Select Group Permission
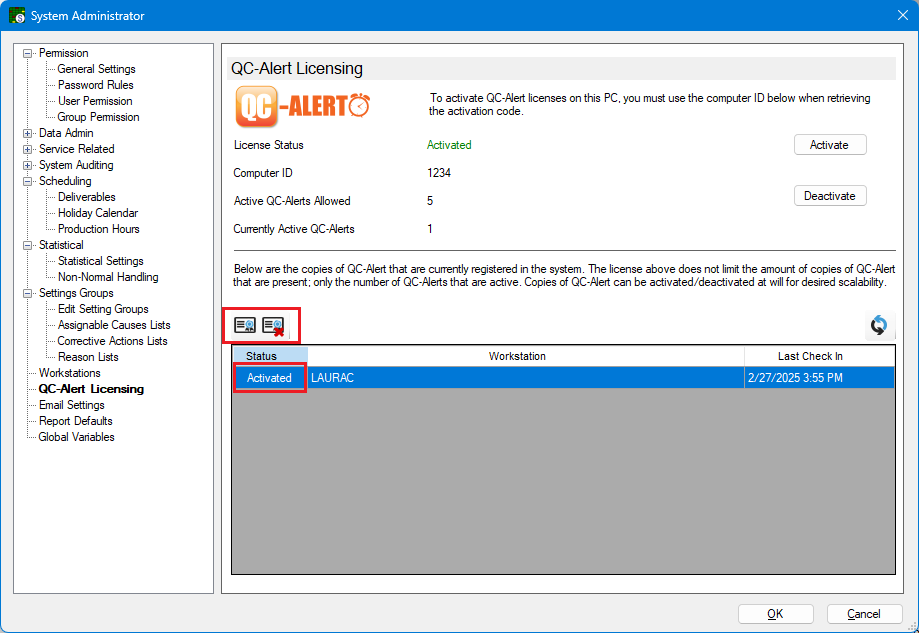 click(x=98, y=117)
